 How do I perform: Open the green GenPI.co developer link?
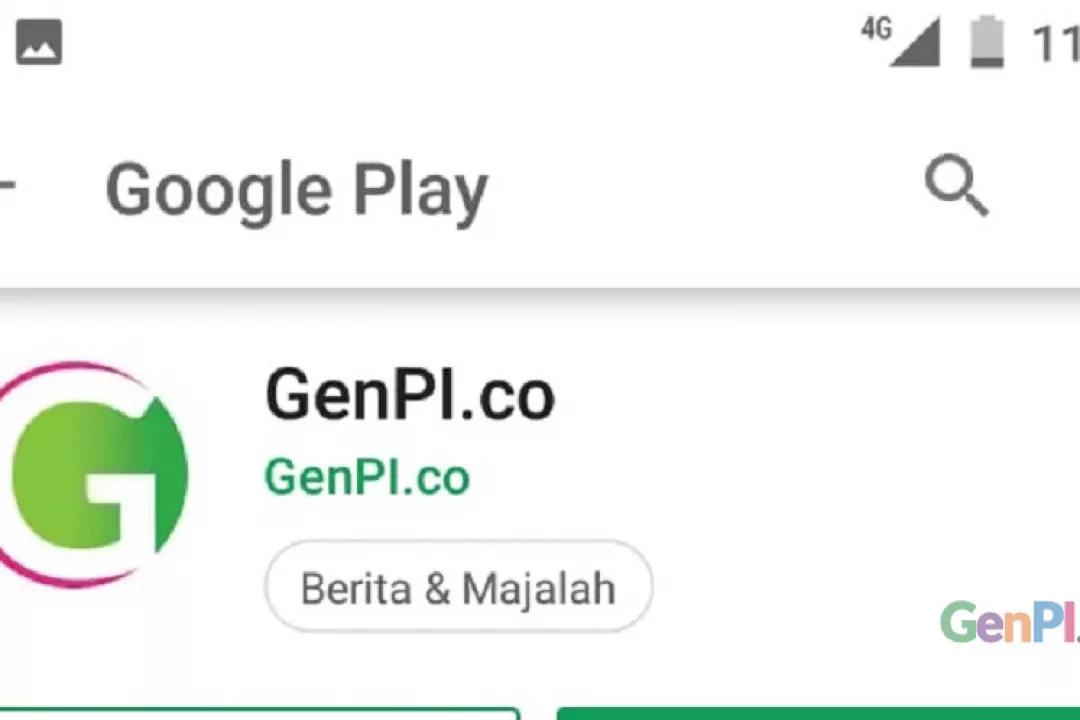(x=367, y=477)
